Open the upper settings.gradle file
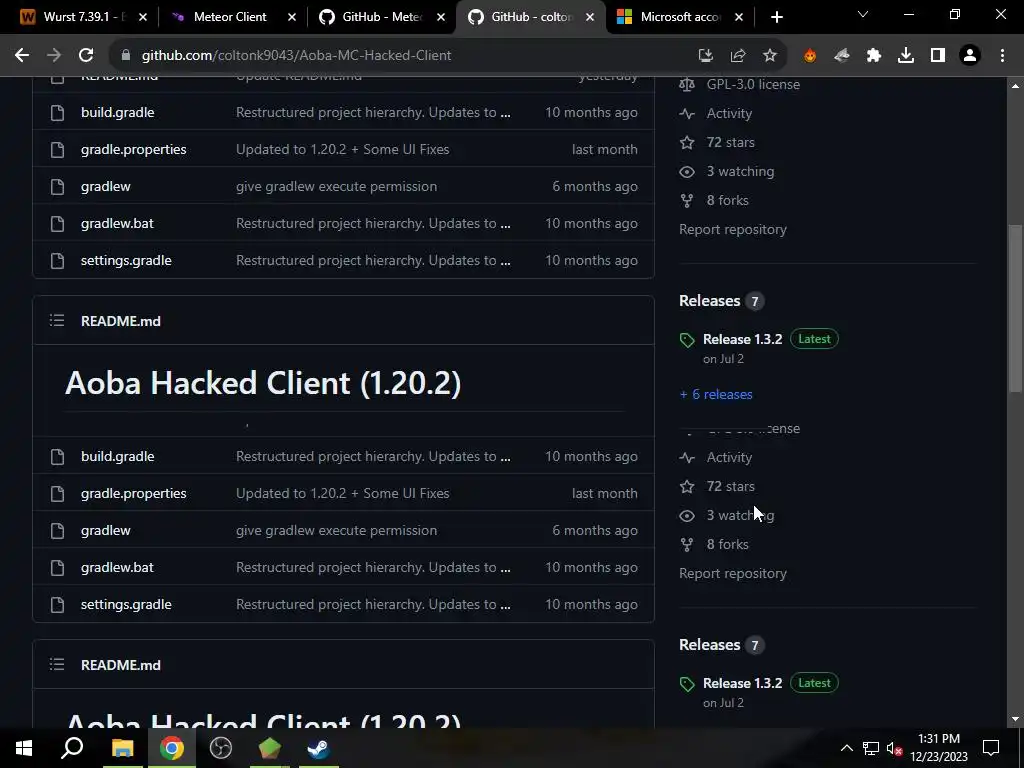The height and width of the screenshot is (768, 1024). click(126, 261)
